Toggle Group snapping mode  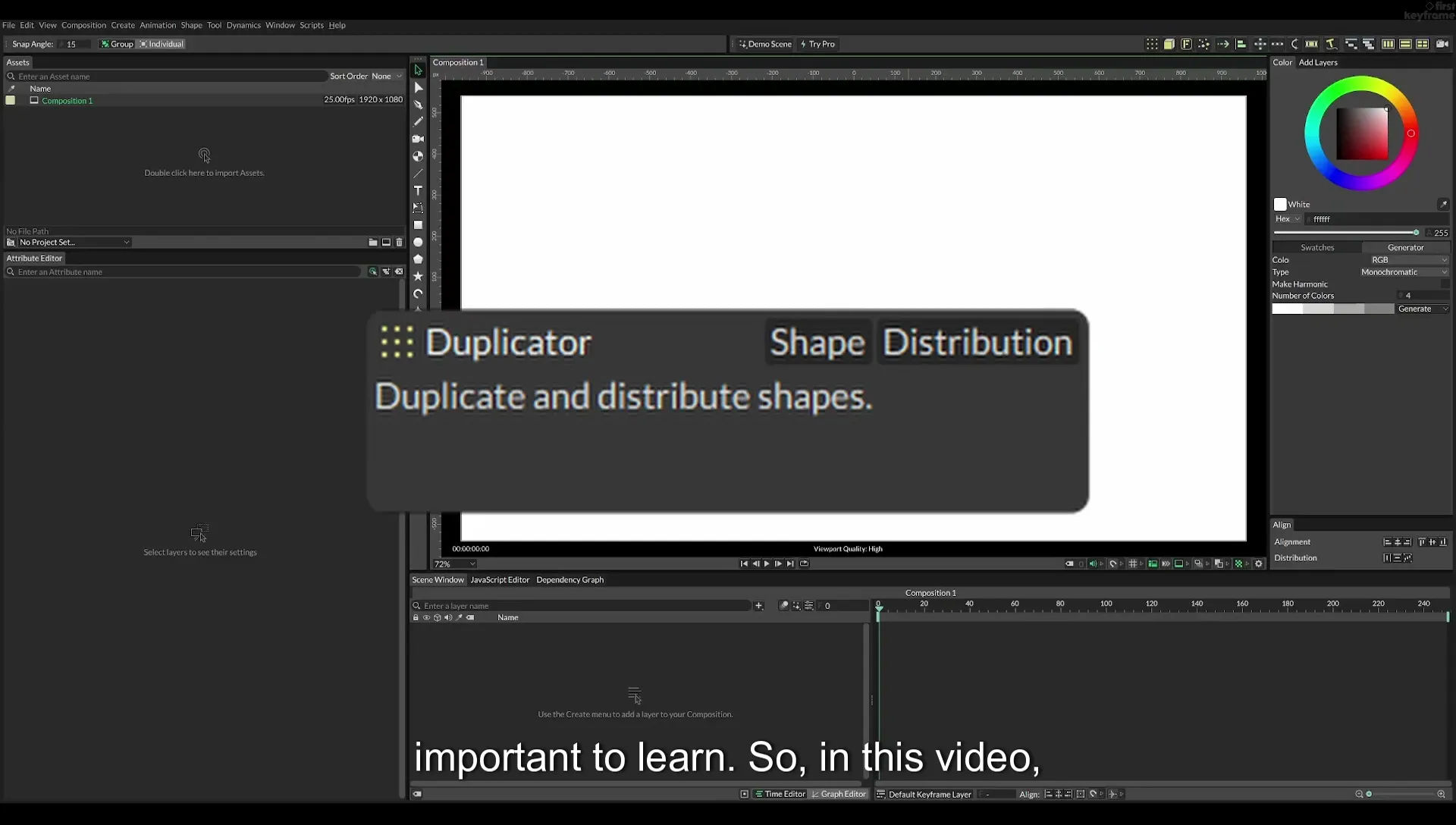[117, 44]
